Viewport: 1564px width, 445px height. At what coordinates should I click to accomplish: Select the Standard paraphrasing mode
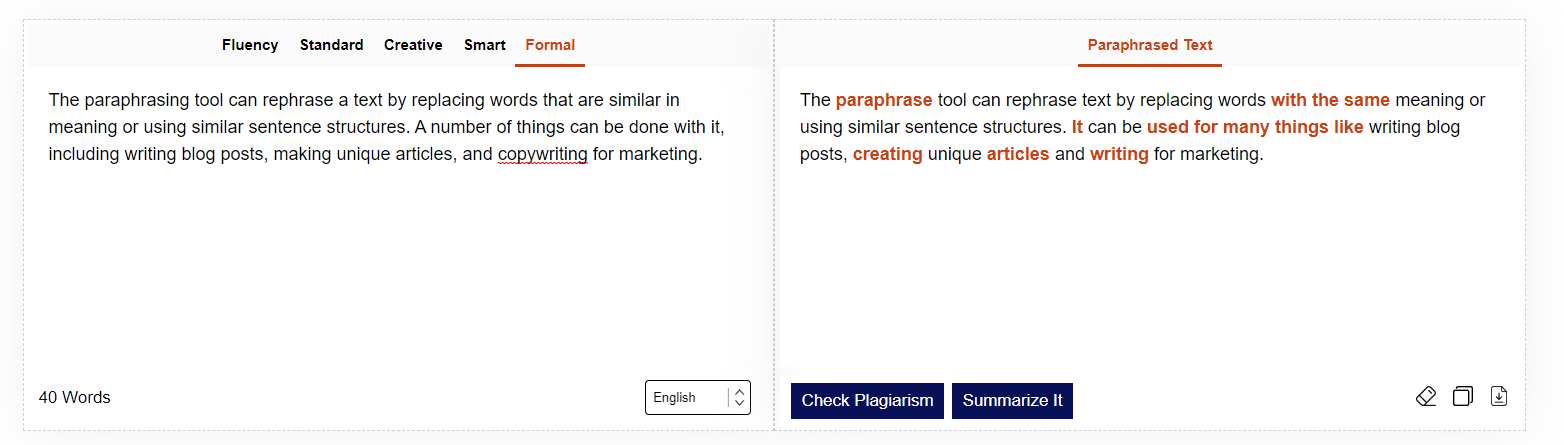pyautogui.click(x=332, y=45)
